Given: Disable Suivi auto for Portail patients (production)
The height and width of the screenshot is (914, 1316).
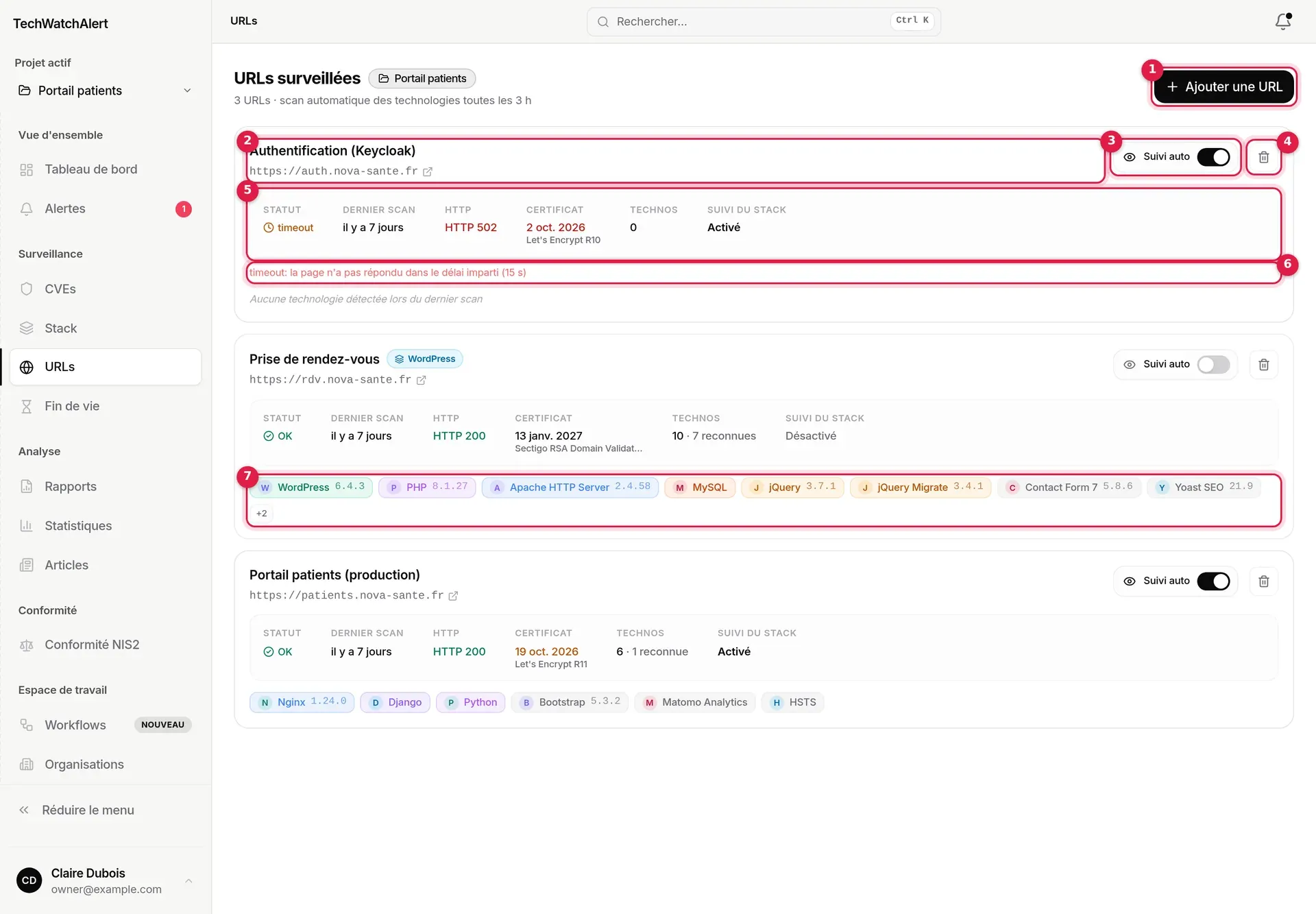Looking at the screenshot, I should 1213,581.
